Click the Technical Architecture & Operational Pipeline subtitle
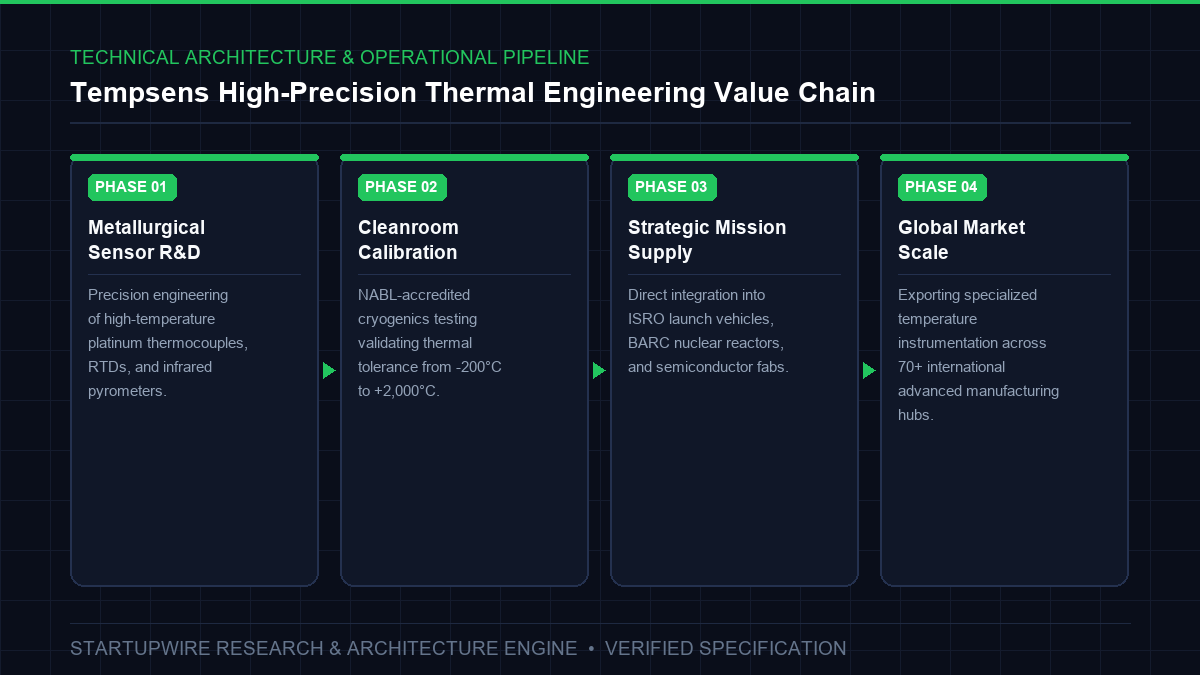The width and height of the screenshot is (1200, 675). (330, 57)
